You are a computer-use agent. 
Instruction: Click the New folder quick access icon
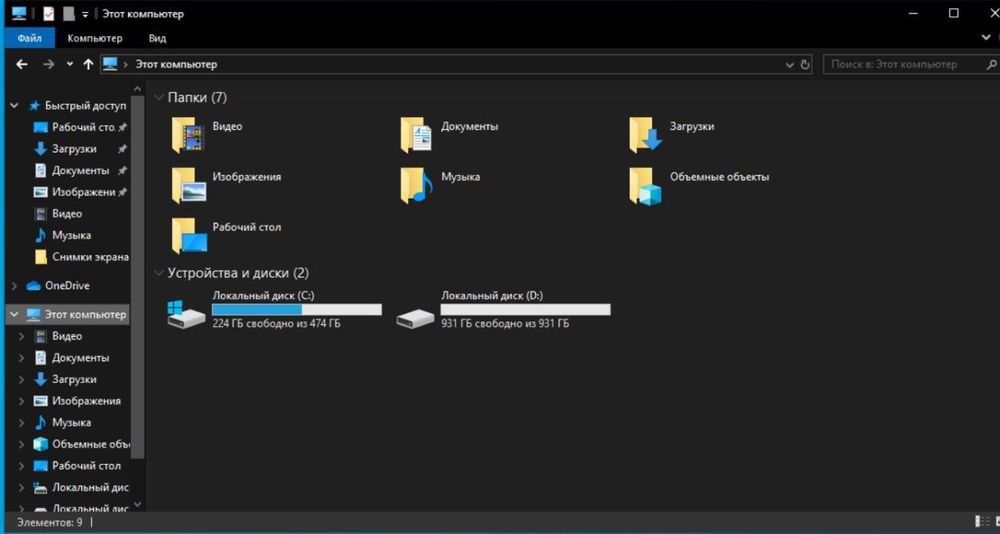[69, 13]
